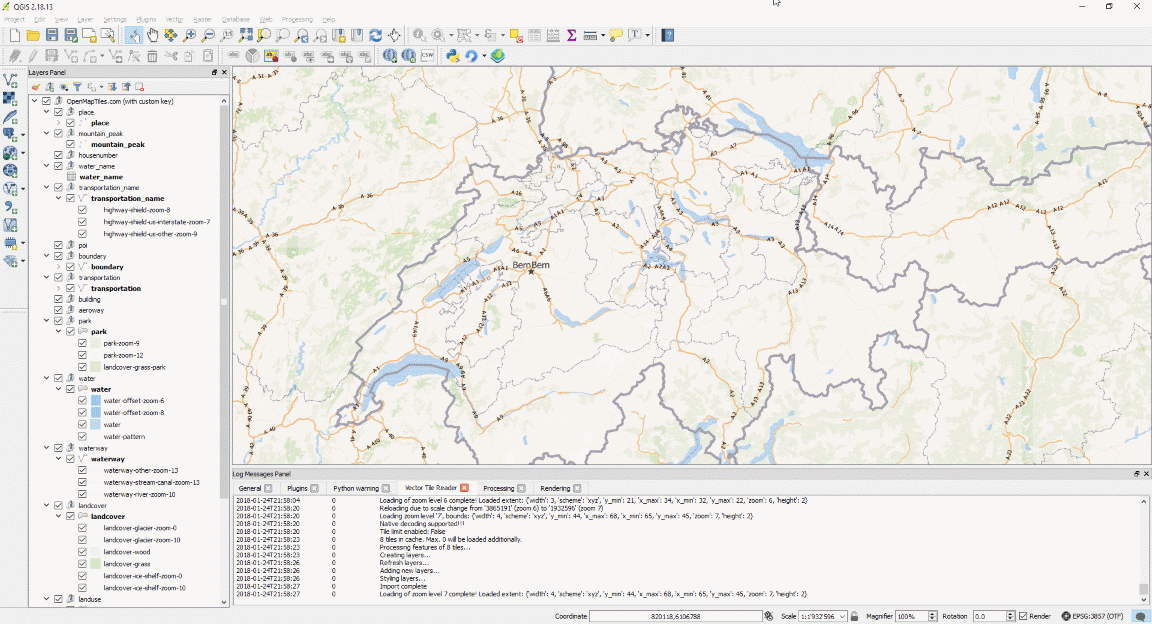
Task: Refresh the map canvas
Action: click(375, 35)
